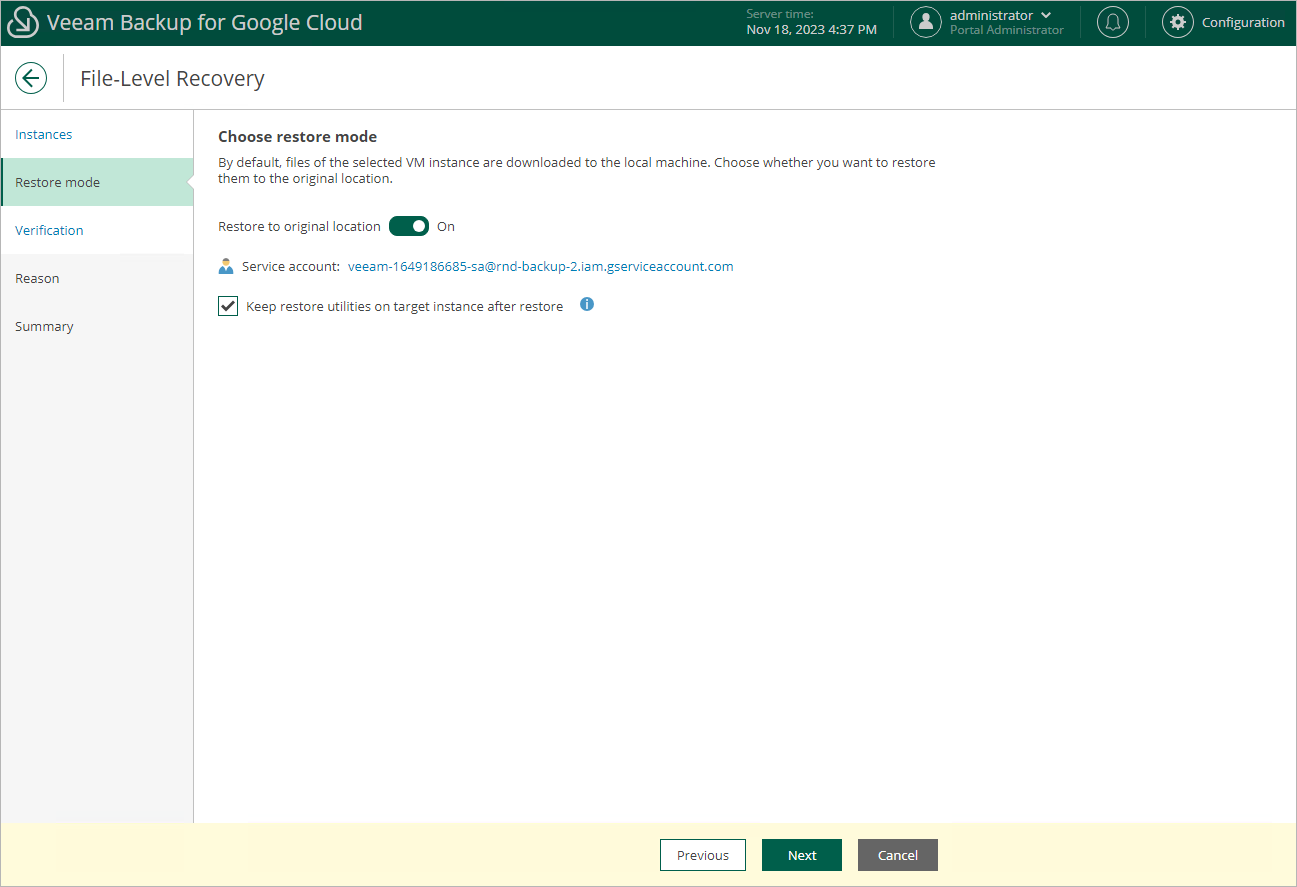The image size is (1297, 887).
Task: Click the Previous button
Action: coord(703,855)
